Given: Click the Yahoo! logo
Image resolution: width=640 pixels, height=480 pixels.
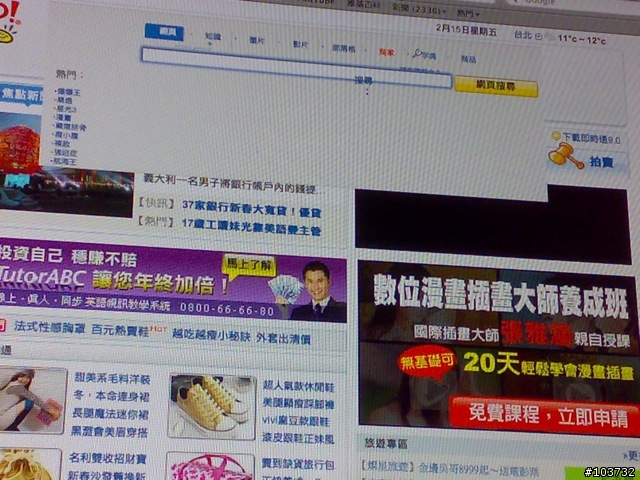Looking at the screenshot, I should 8,20.
